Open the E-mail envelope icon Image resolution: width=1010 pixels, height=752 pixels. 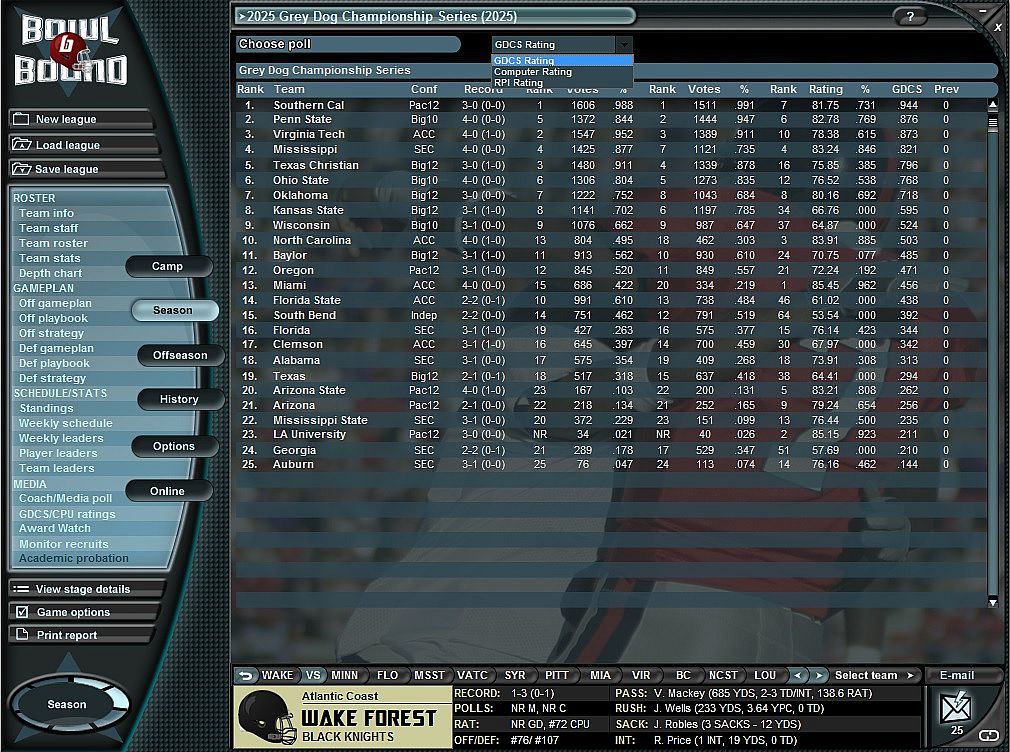coord(956,709)
